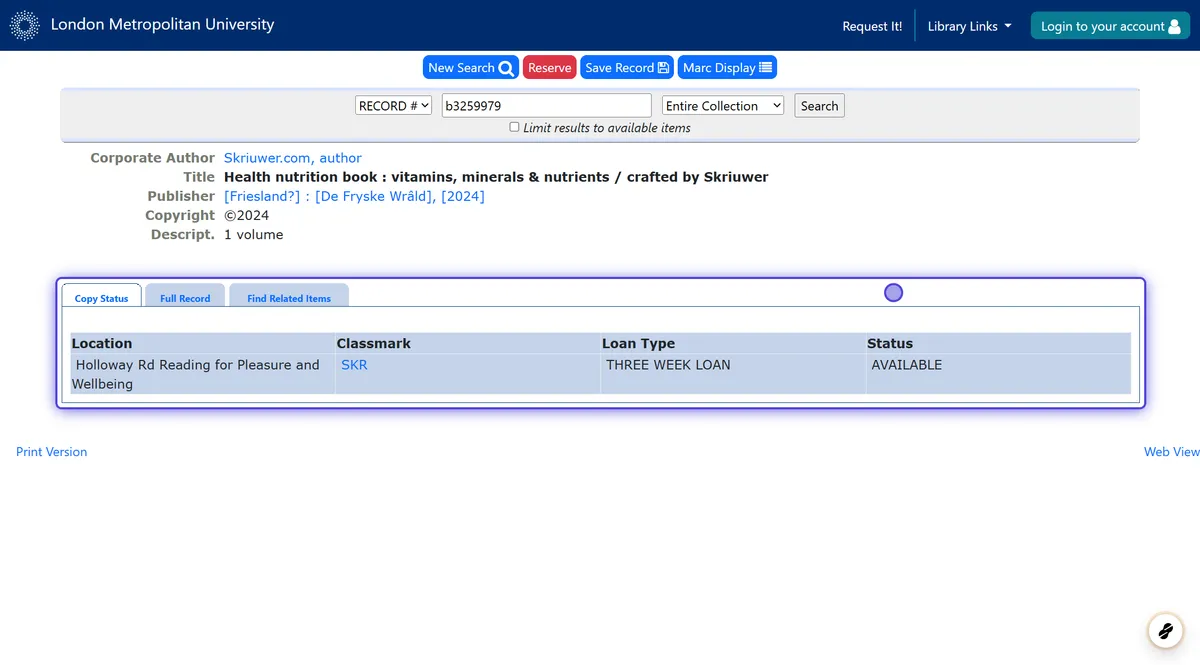Open the SKR classmark link
Image resolution: width=1200 pixels, height=665 pixels.
354,365
